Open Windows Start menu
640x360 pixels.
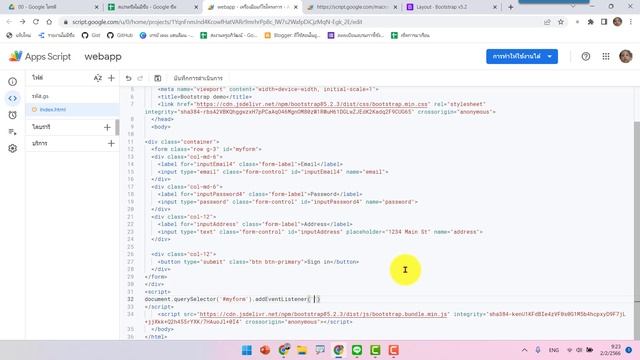point(247,350)
